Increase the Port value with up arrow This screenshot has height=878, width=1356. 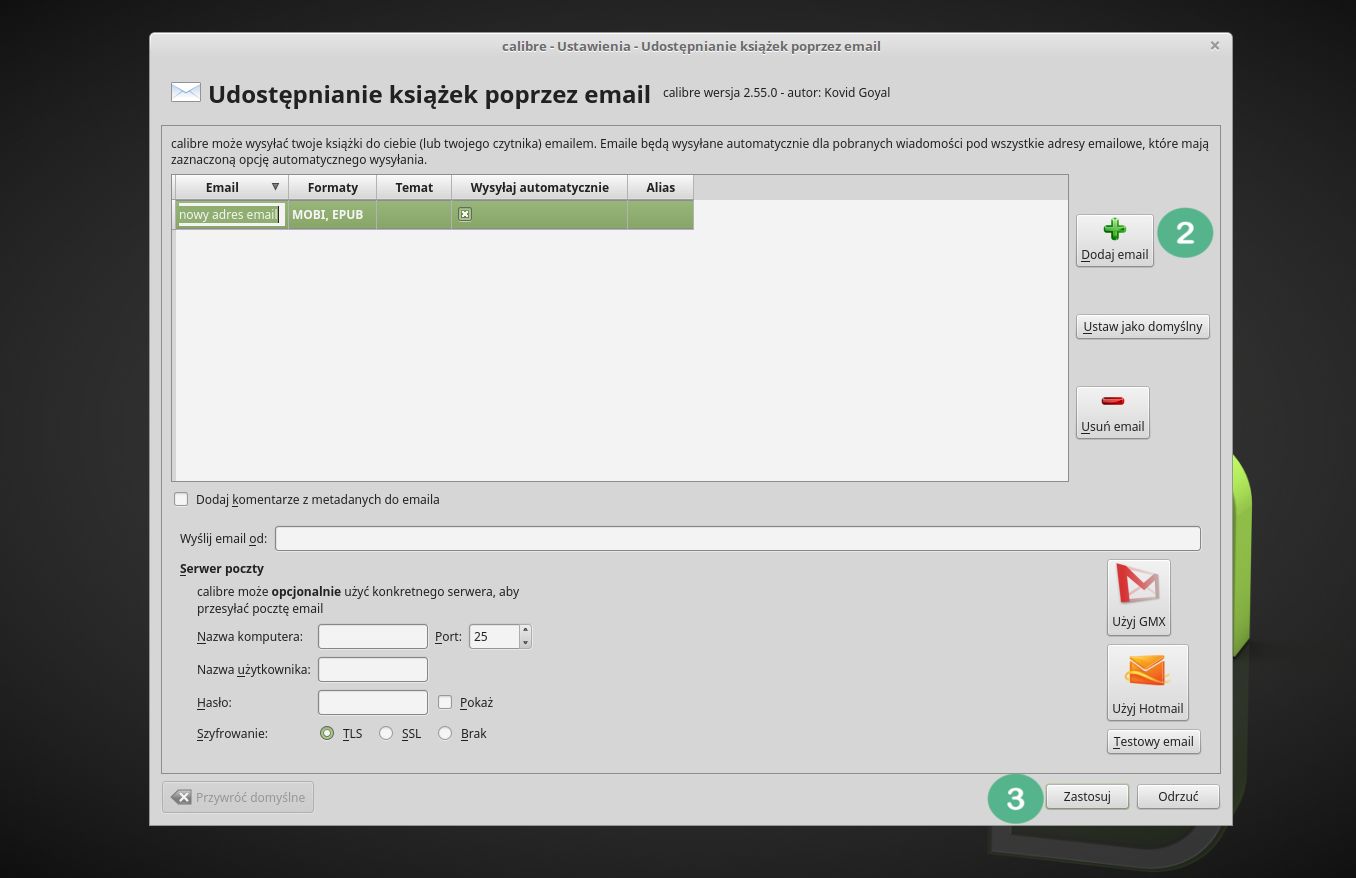[x=525, y=630]
